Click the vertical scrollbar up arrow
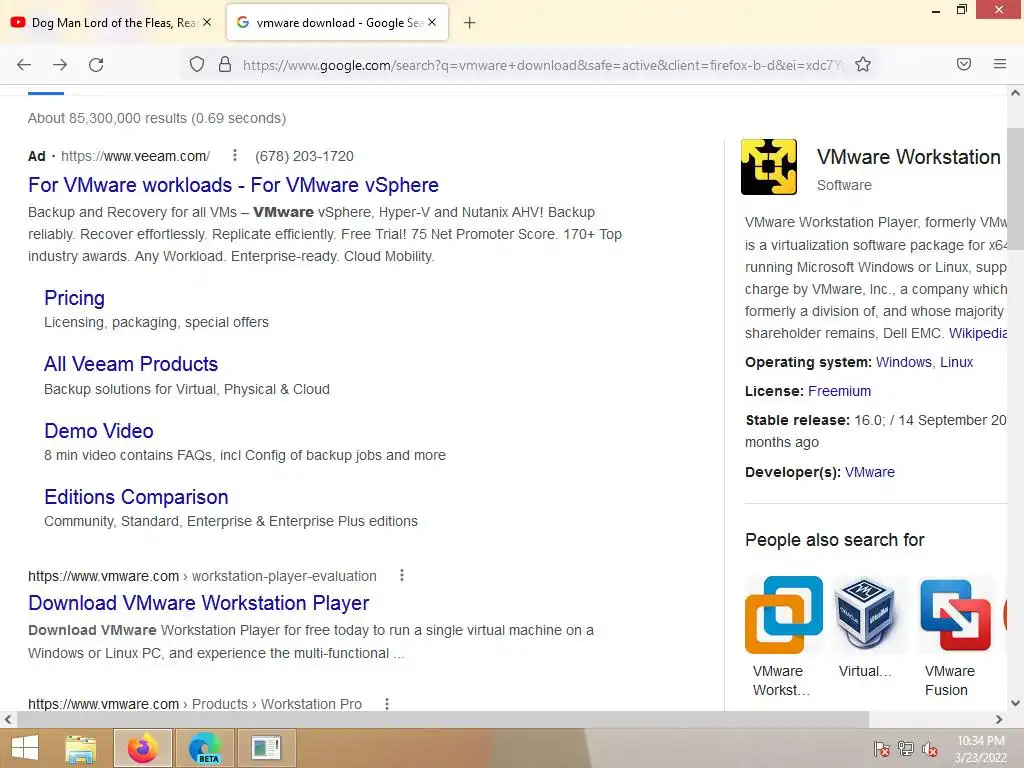 point(1015,93)
